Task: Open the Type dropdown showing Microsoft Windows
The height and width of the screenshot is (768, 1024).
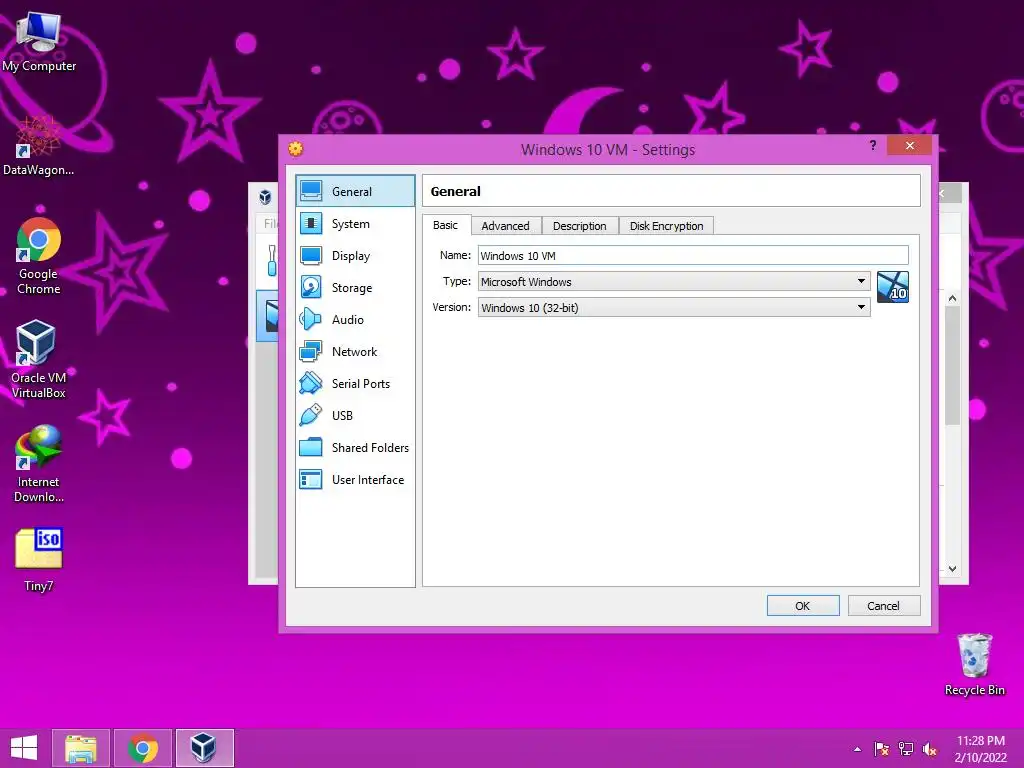Action: (x=674, y=281)
